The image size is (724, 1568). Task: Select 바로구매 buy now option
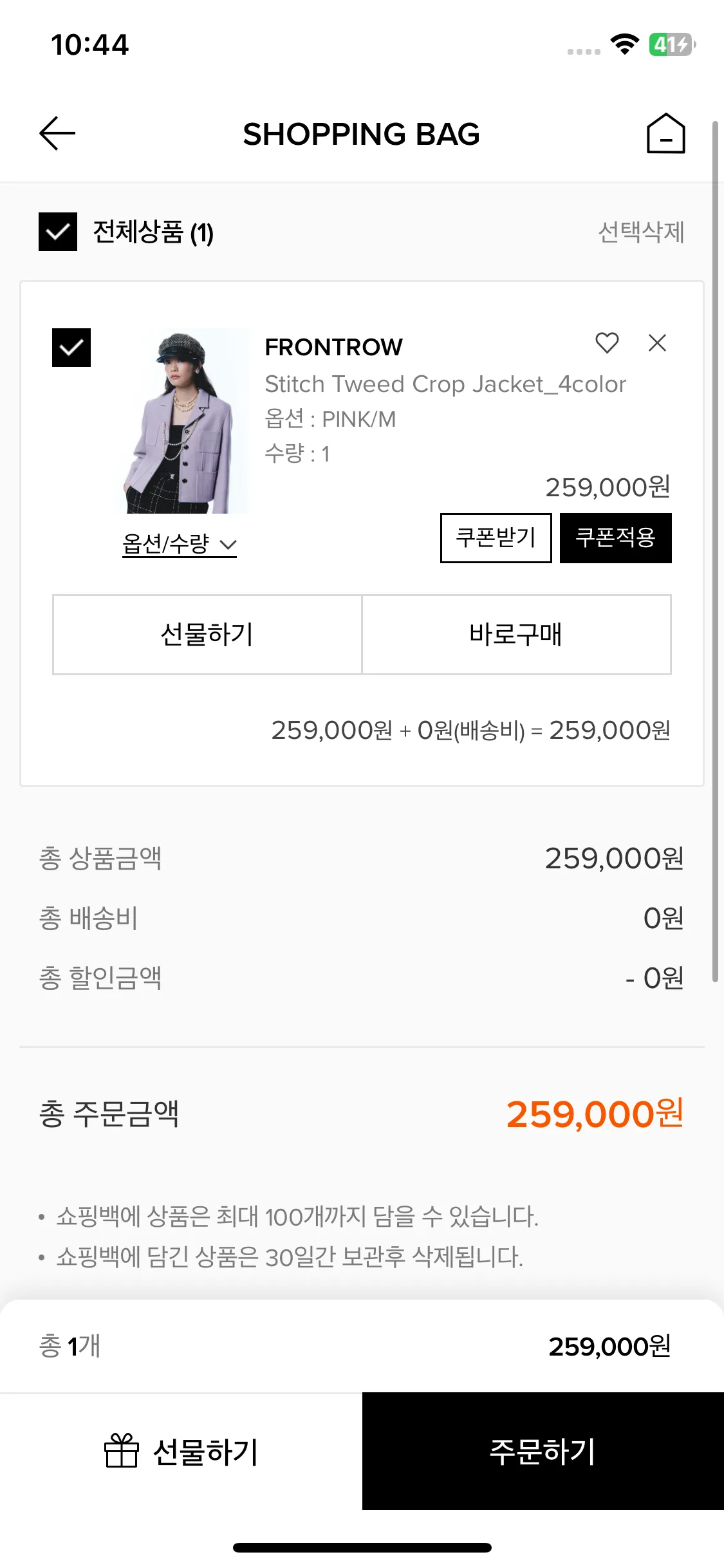(x=516, y=635)
